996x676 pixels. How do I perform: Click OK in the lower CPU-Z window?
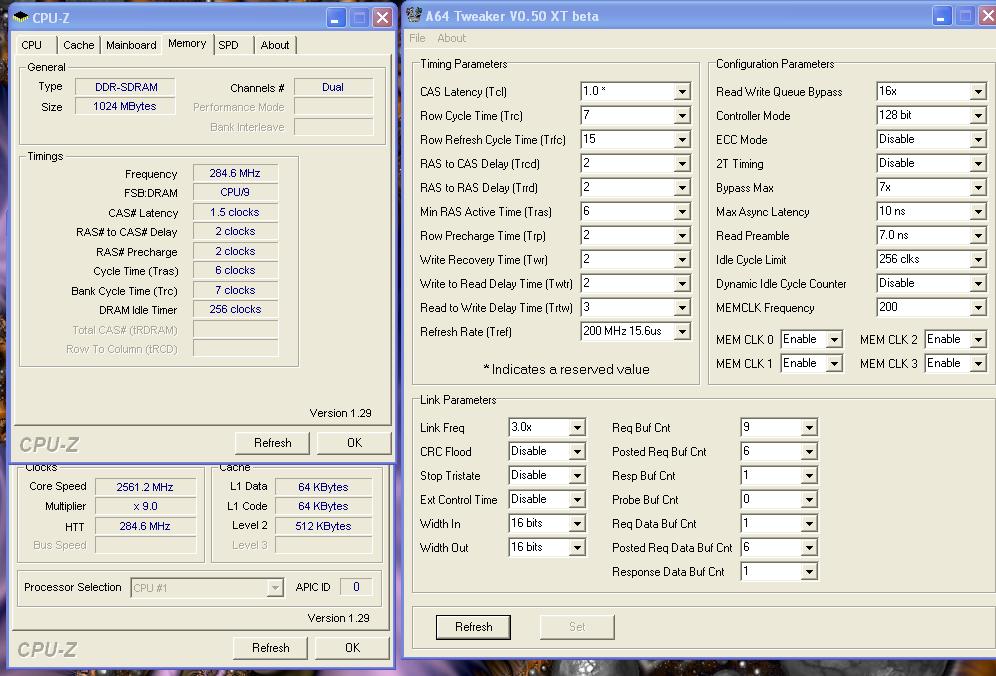[x=353, y=648]
